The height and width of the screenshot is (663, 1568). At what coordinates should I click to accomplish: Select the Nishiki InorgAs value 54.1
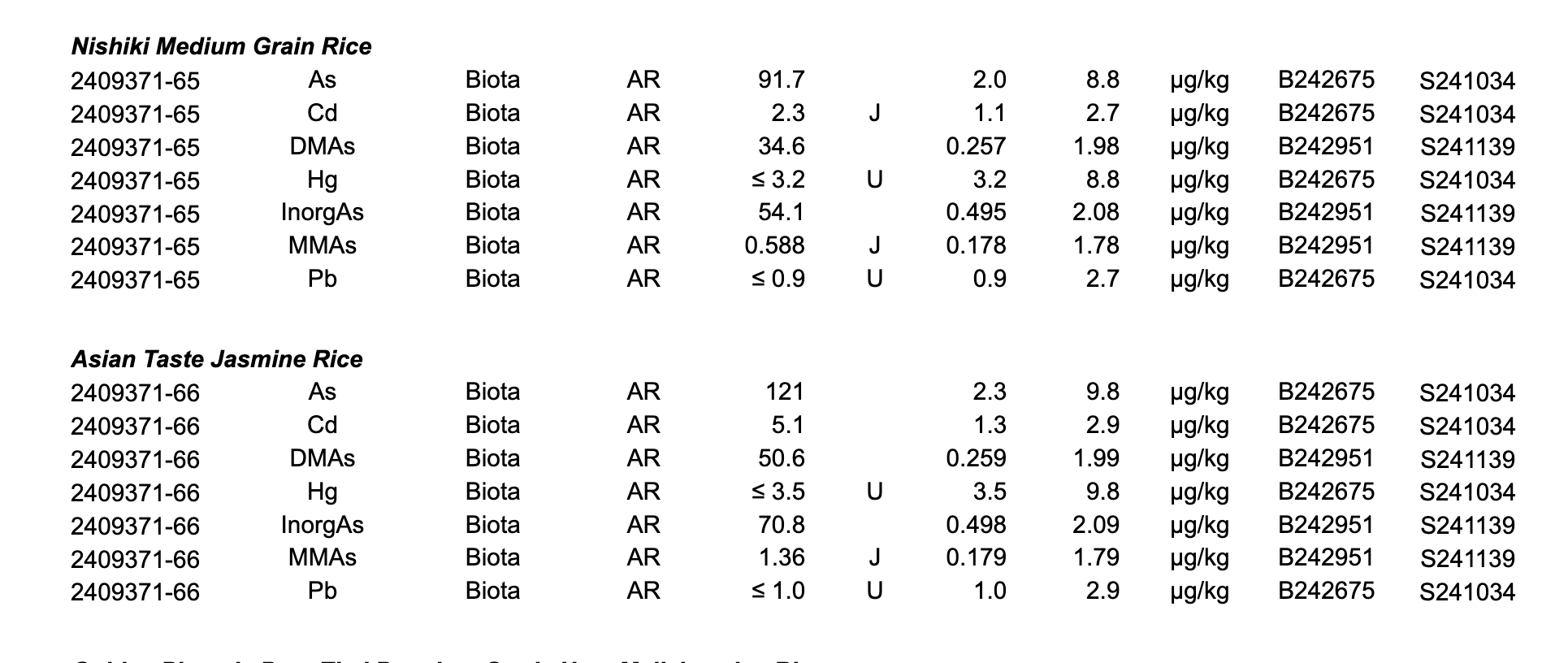781,212
